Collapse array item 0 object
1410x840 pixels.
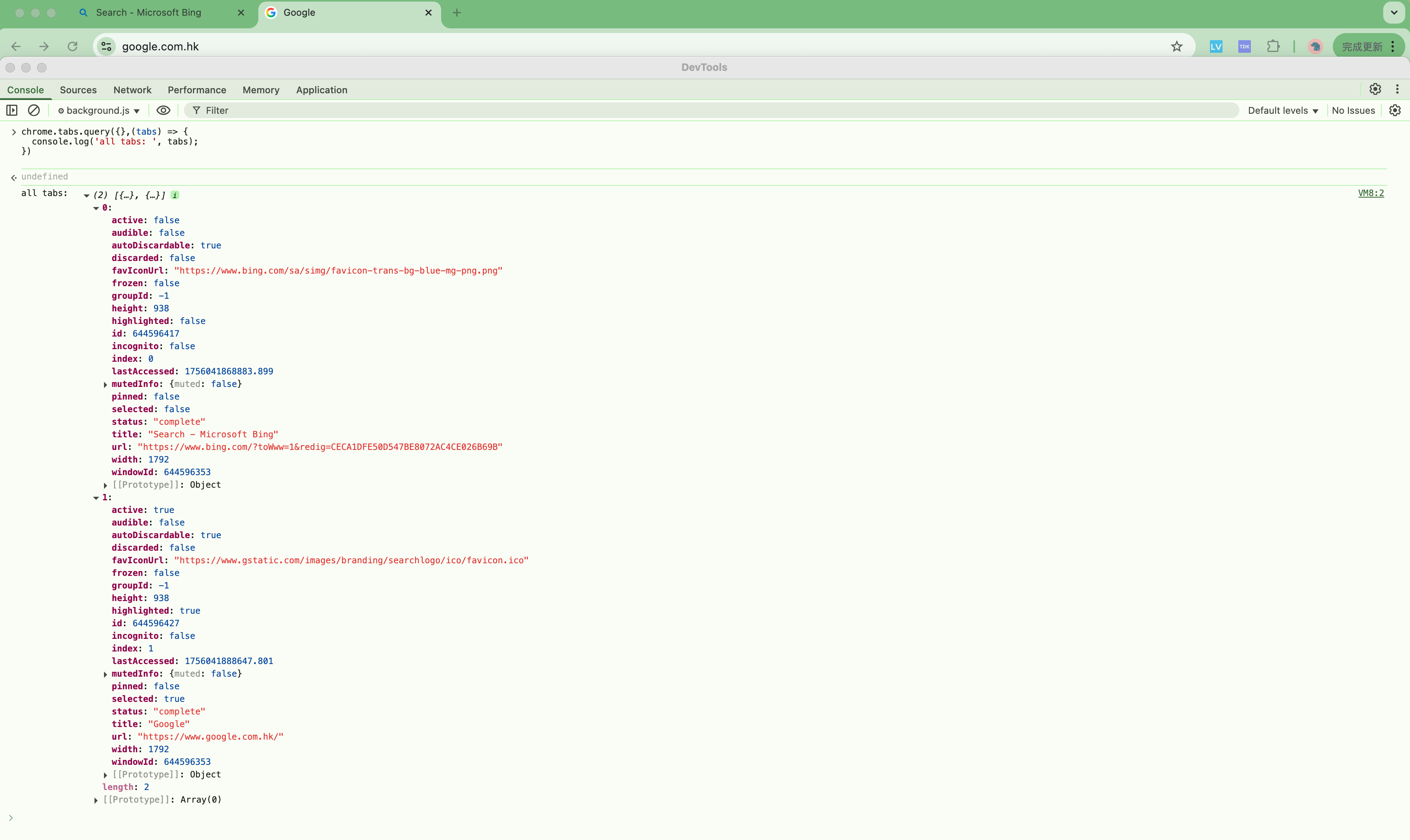[x=96, y=208]
